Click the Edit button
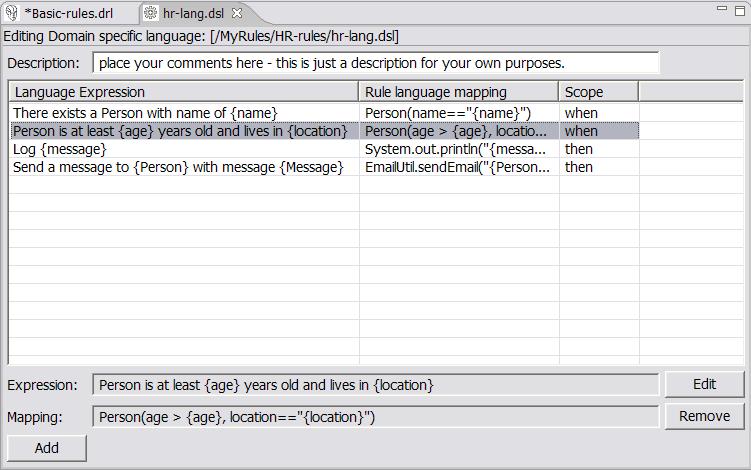751x470 pixels. point(704,385)
